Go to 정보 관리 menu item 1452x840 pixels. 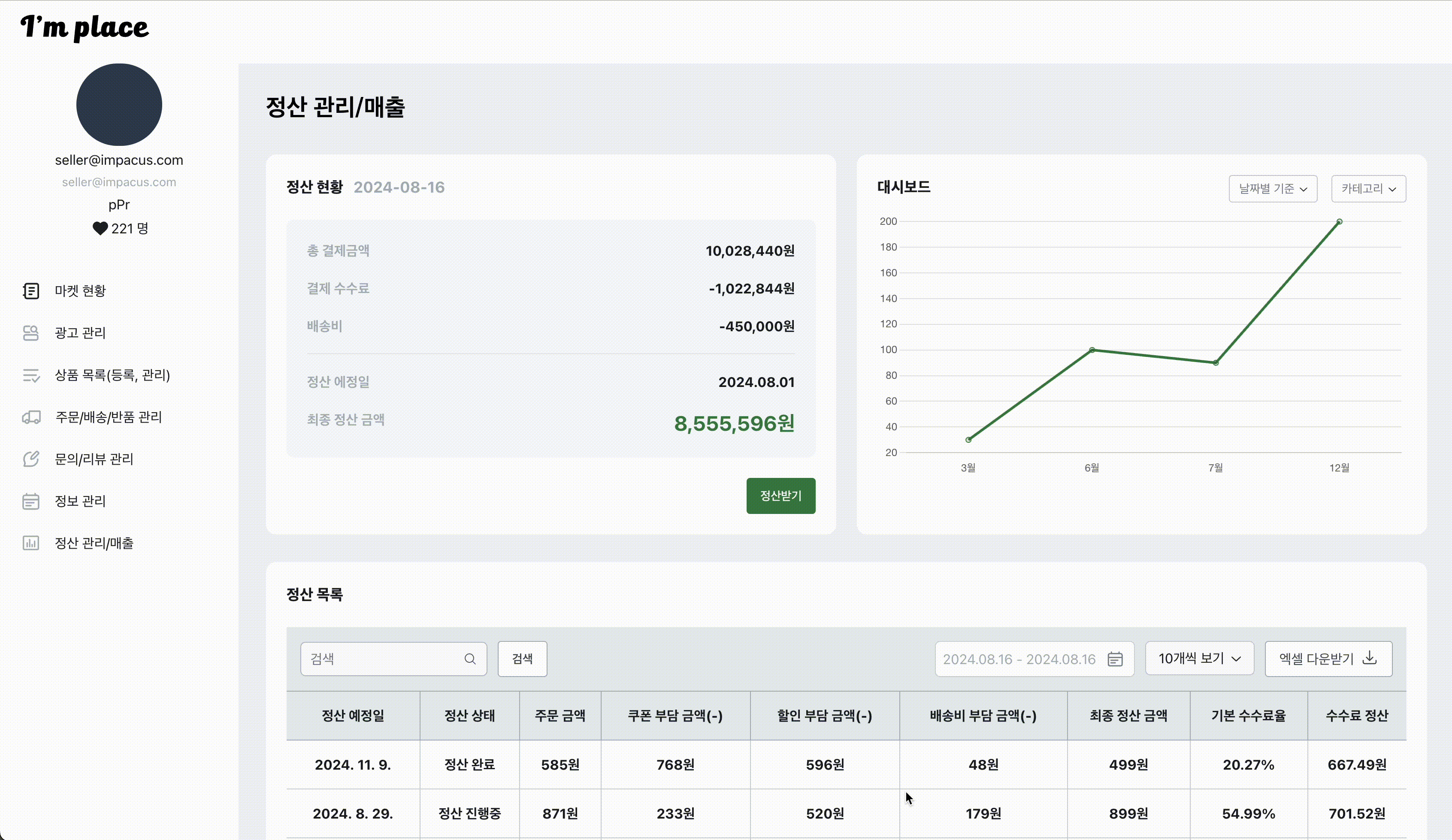tap(80, 501)
